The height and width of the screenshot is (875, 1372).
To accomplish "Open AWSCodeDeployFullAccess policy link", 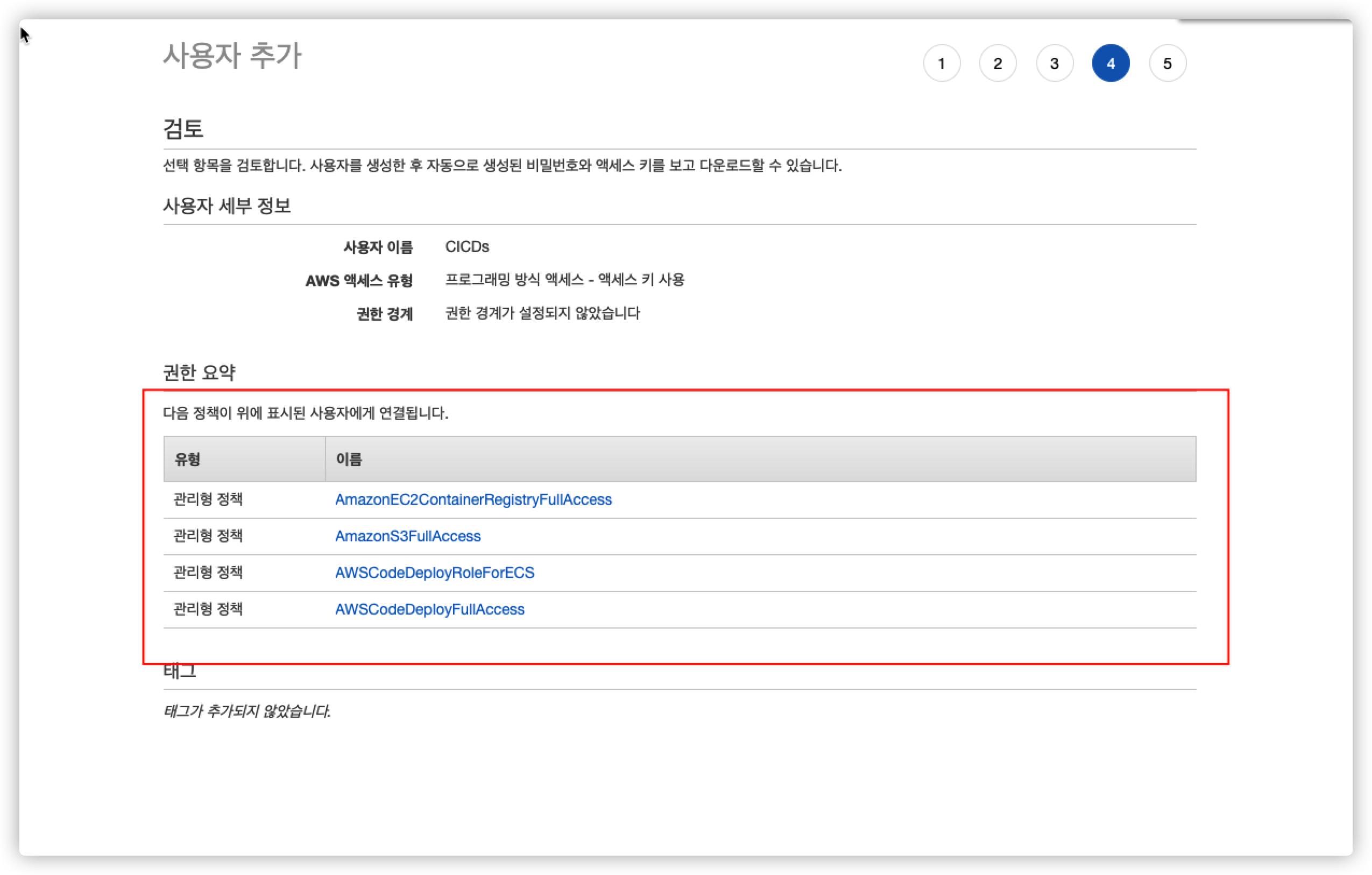I will [429, 609].
